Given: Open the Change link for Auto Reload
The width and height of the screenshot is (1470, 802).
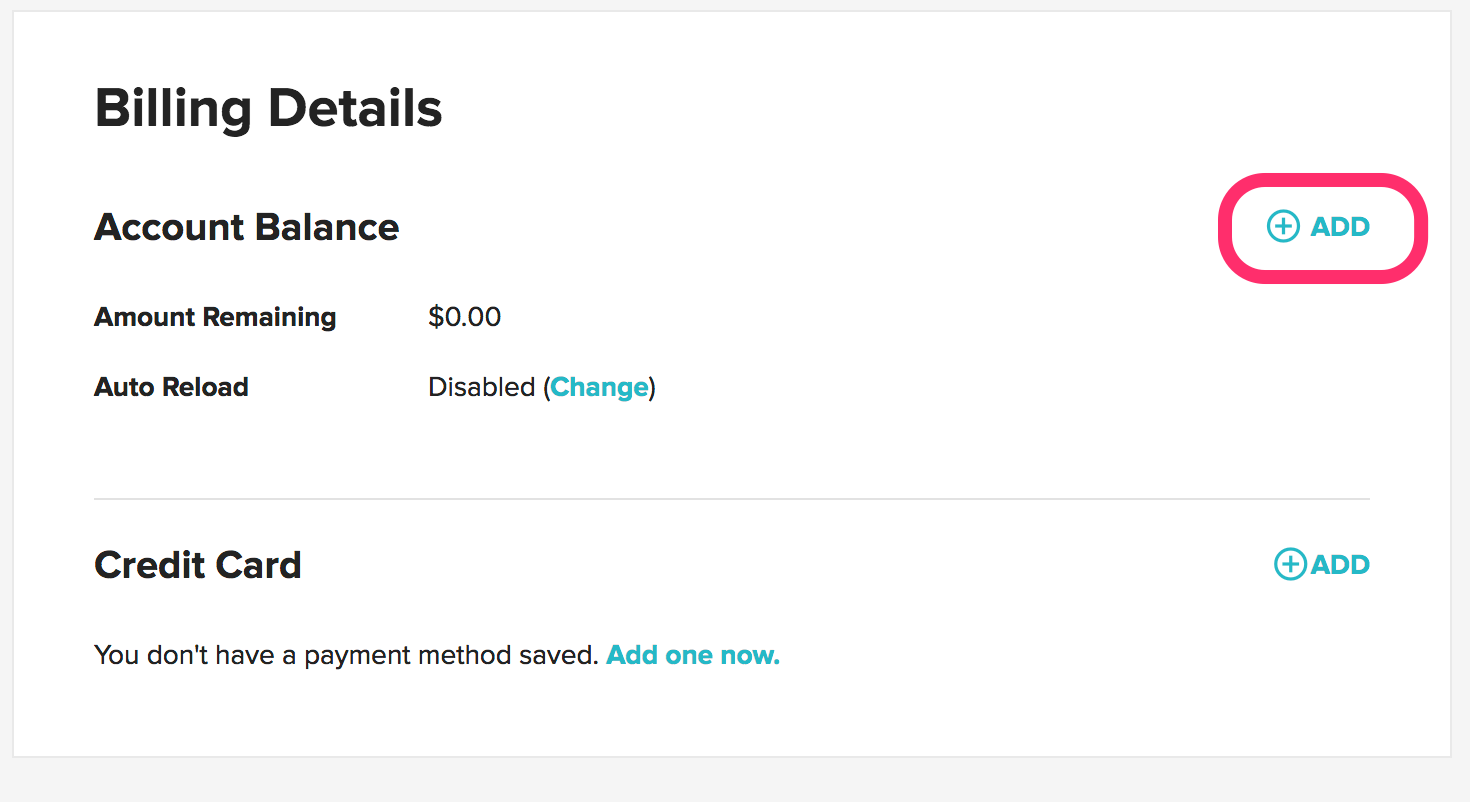Looking at the screenshot, I should coord(599,387).
